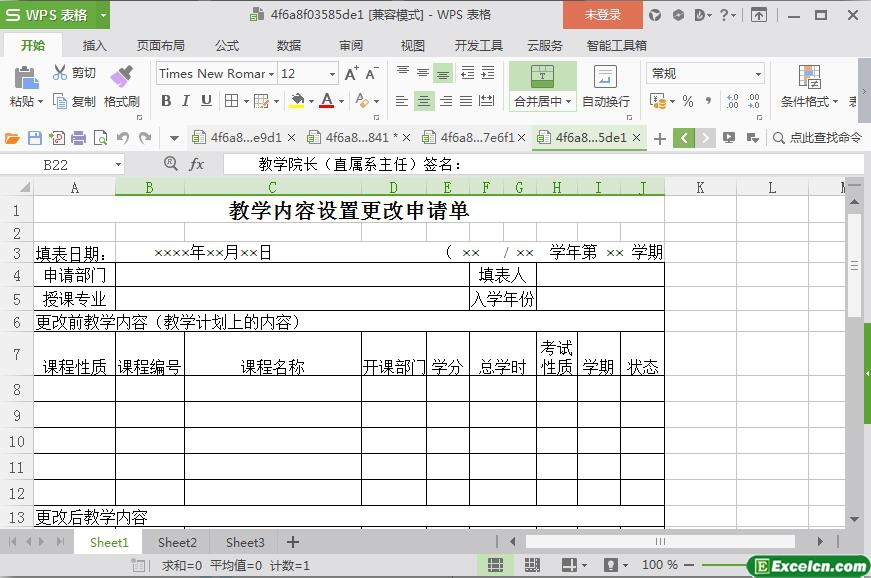Image resolution: width=871 pixels, height=578 pixels.
Task: Click the vertical scrollbar down arrow
Action: coord(855,519)
